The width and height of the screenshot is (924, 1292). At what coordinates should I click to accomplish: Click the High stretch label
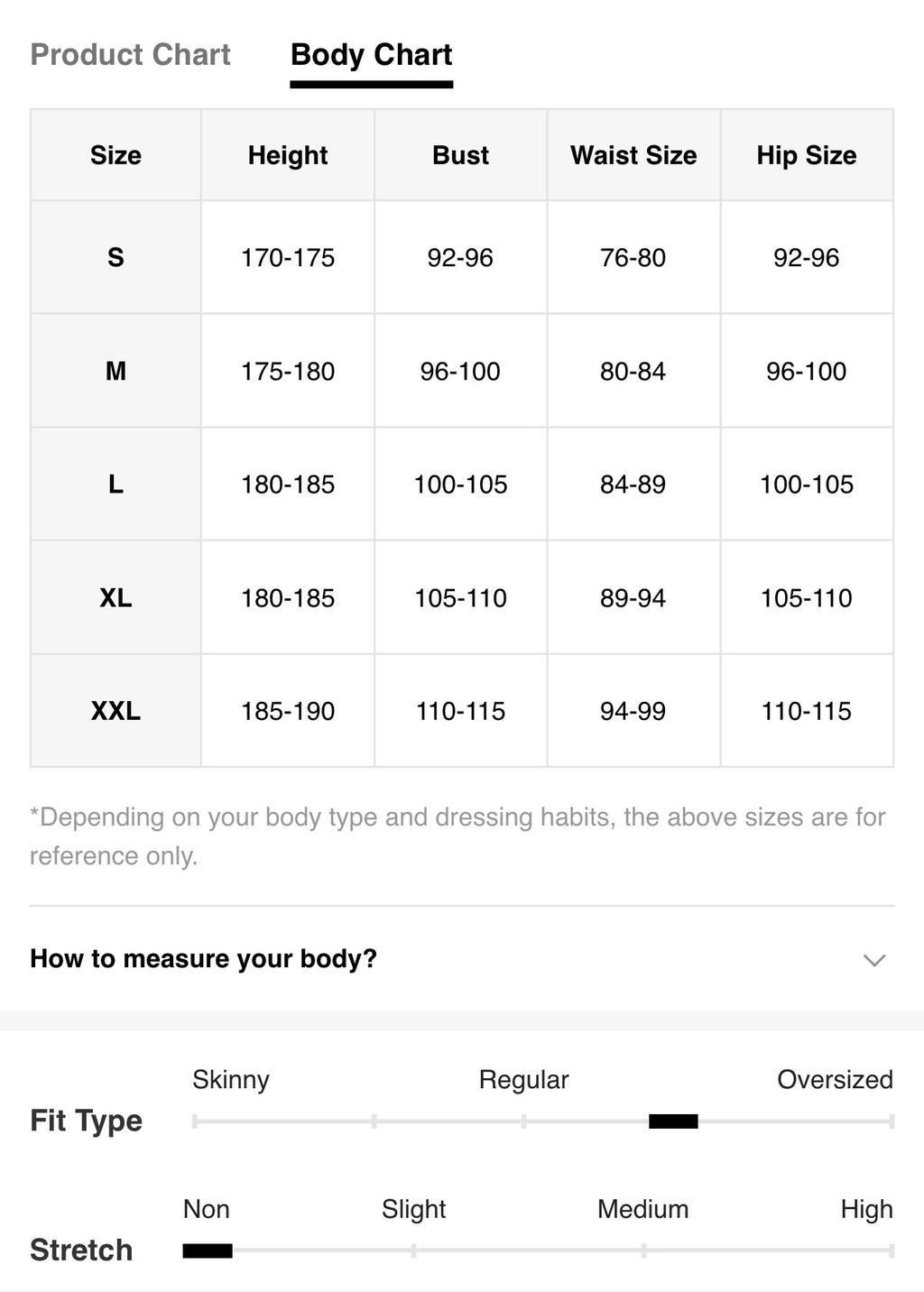(x=866, y=1209)
